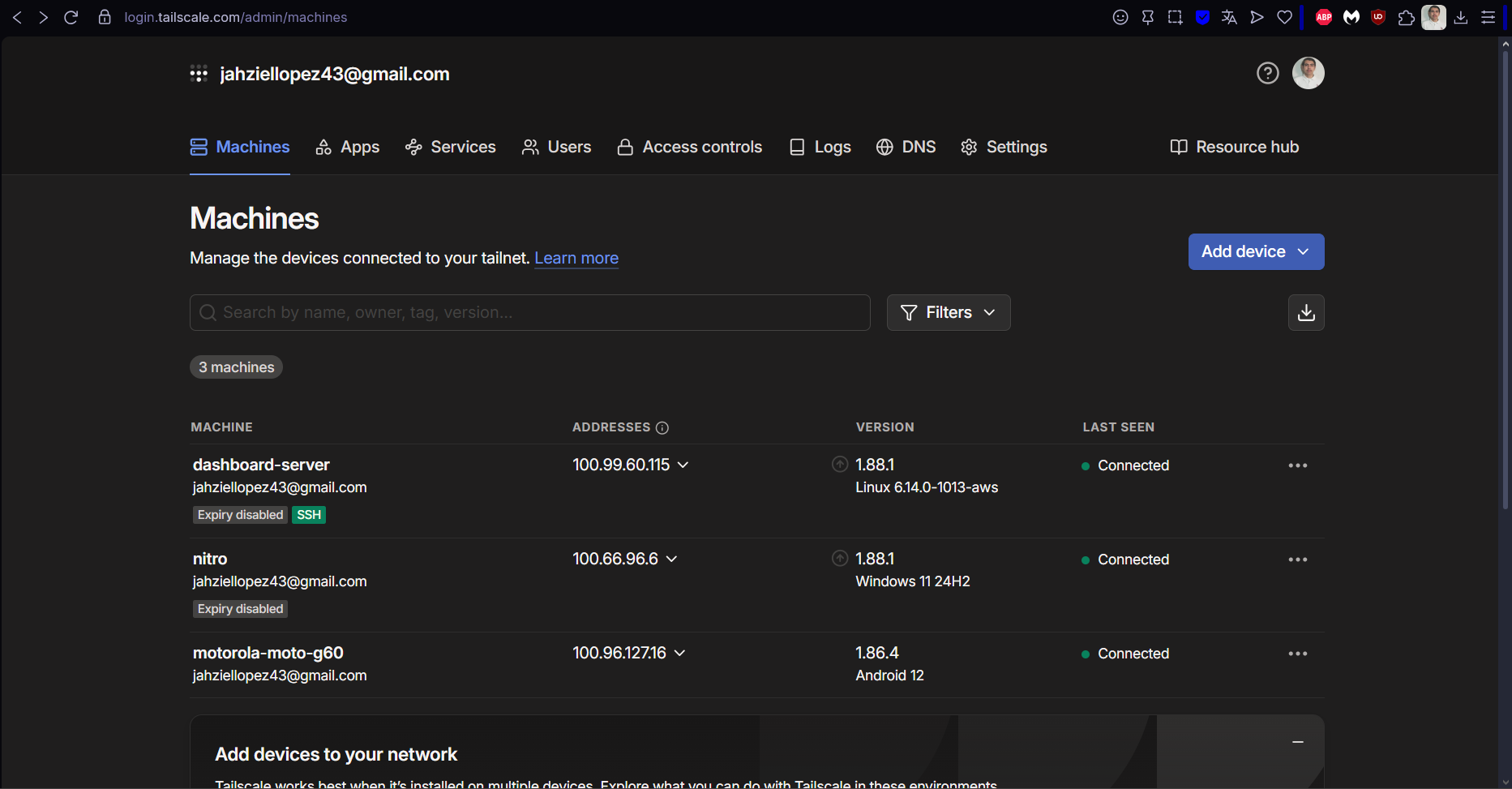Click the site lock icon in address bar
1512x789 pixels.
[x=105, y=17]
